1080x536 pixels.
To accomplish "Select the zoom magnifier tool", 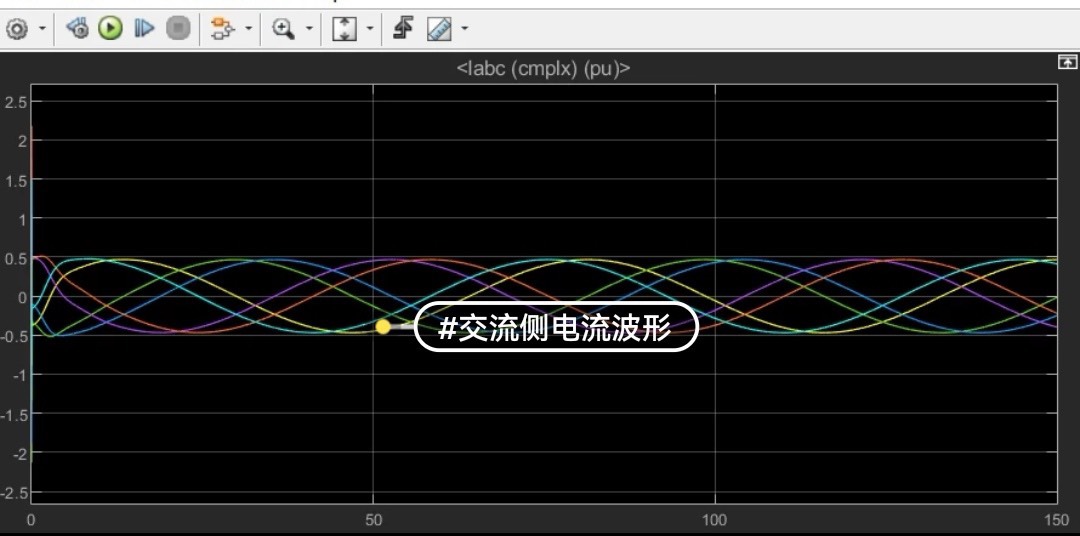I will point(283,28).
